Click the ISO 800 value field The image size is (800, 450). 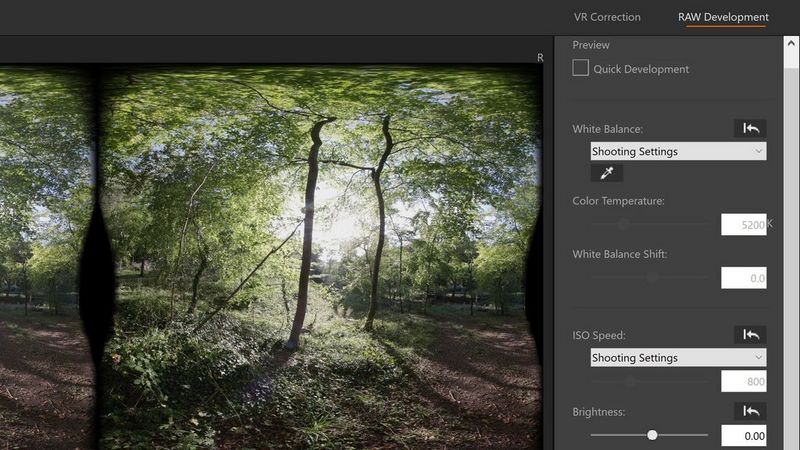pyautogui.click(x=743, y=381)
